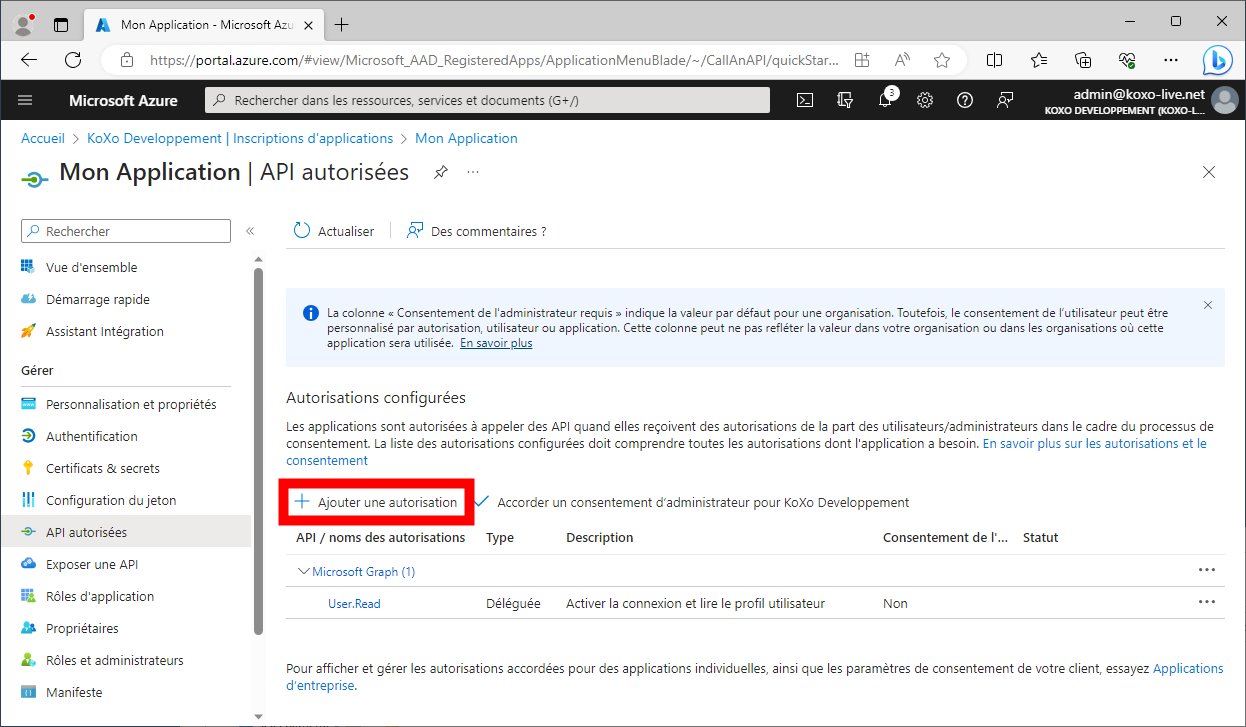View site information lock icon
Image resolution: width=1246 pixels, height=727 pixels.
126,60
